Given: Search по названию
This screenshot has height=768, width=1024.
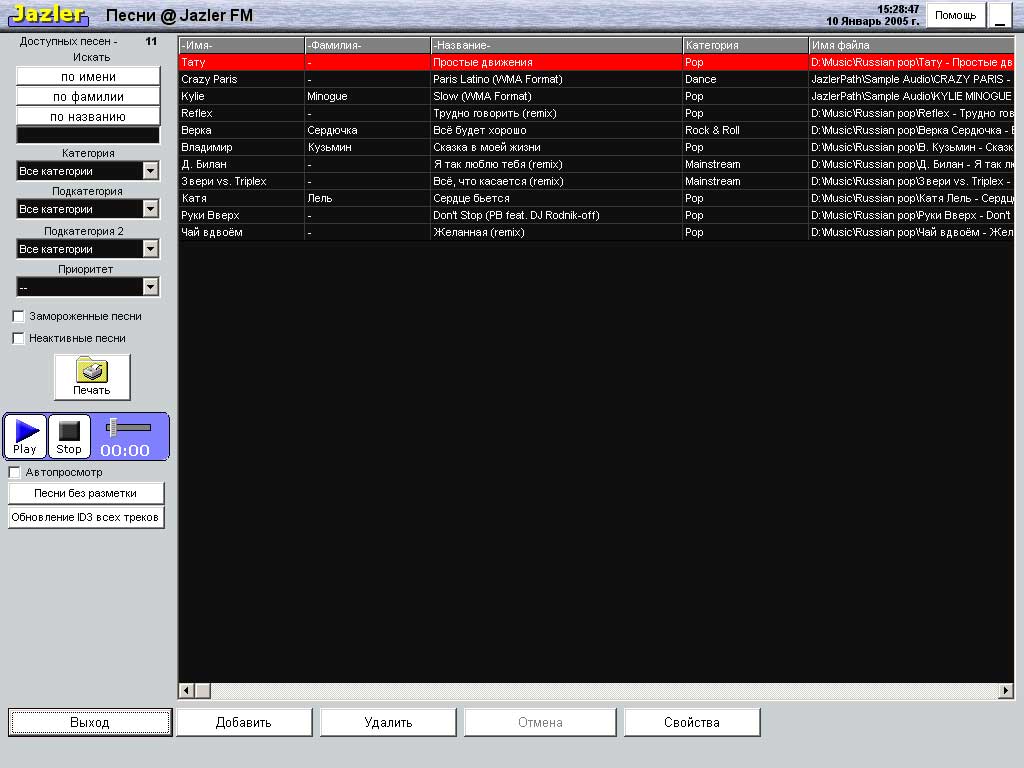Looking at the screenshot, I should (x=88, y=117).
